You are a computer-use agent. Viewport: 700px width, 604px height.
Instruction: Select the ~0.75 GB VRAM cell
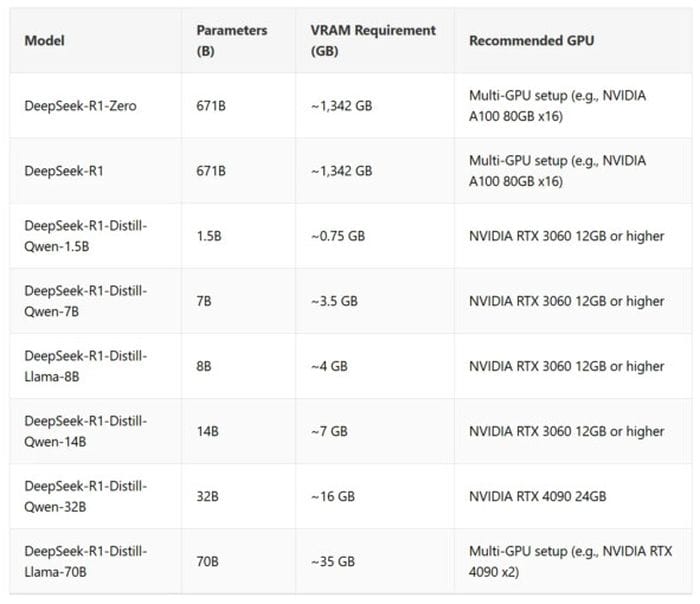pos(338,236)
